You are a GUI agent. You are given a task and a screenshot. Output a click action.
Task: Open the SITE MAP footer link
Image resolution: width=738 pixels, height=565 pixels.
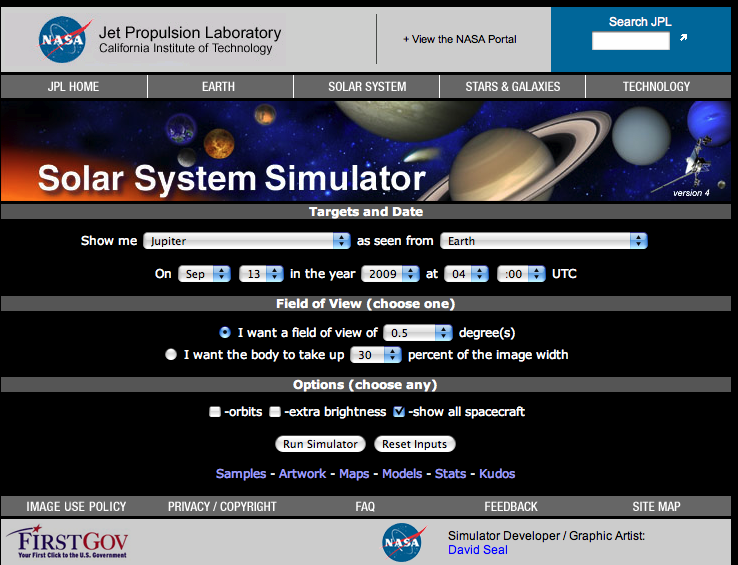click(x=657, y=507)
